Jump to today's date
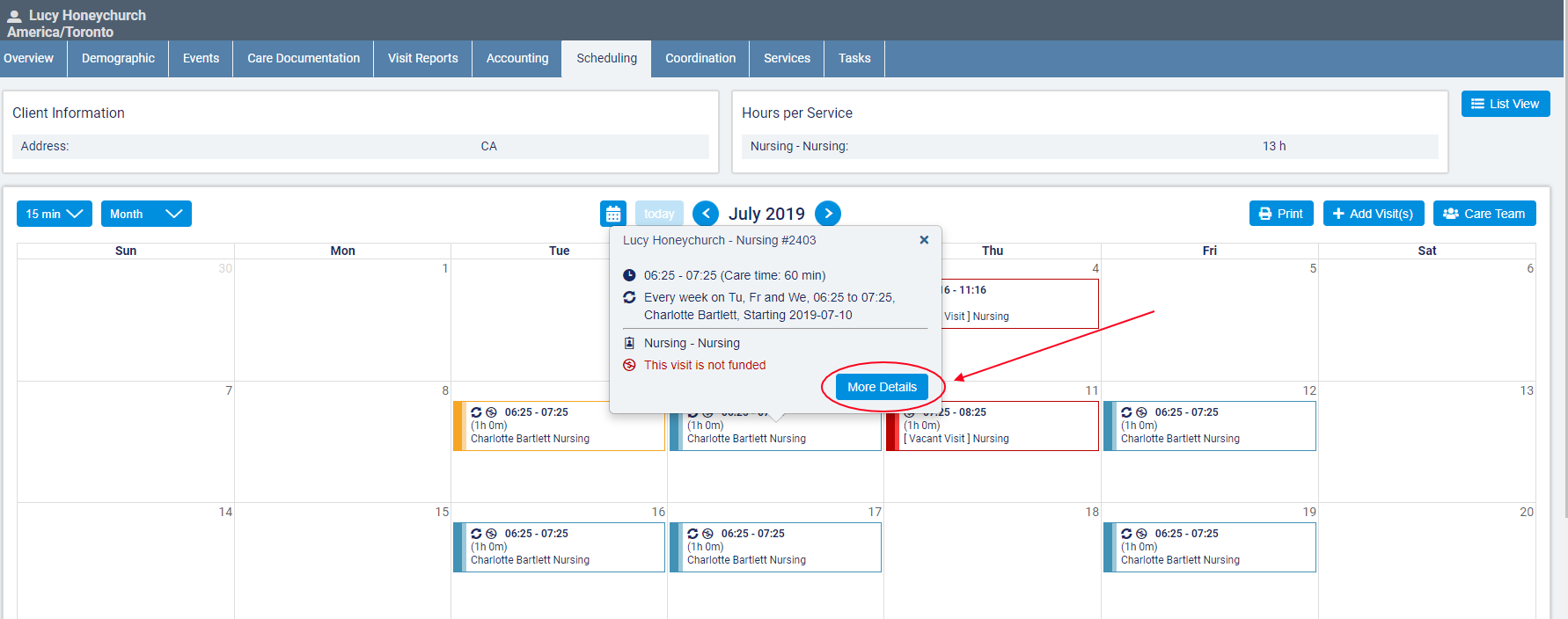Screen dimensions: 1568x619 pyautogui.click(x=658, y=214)
